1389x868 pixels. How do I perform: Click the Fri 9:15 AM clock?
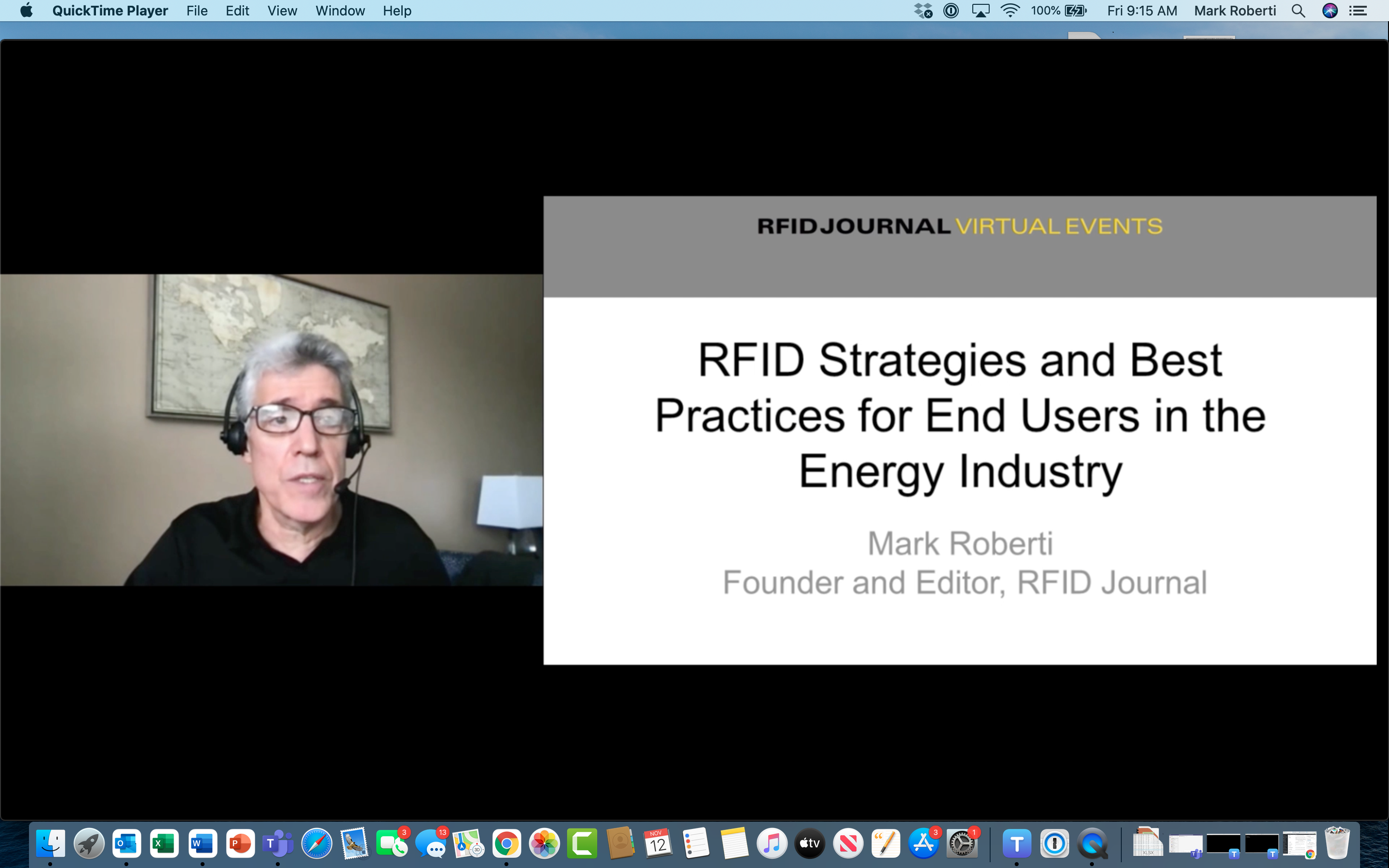[1142, 10]
